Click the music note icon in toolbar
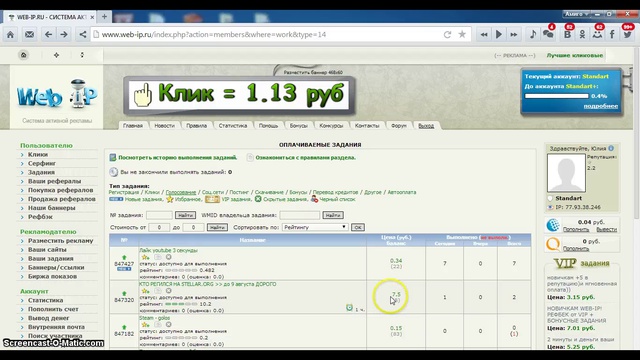The image size is (640, 360). 533,34
